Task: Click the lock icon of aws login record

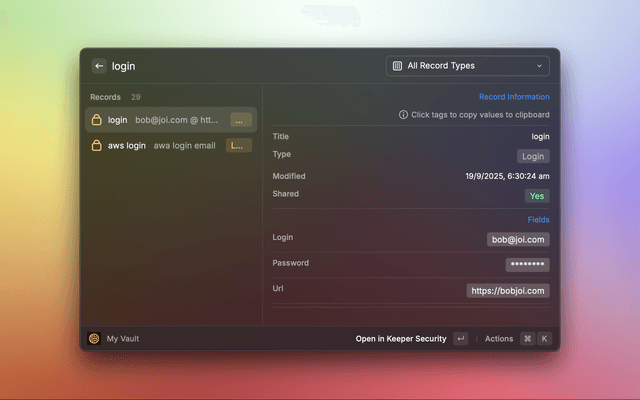Action: pyautogui.click(x=97, y=145)
